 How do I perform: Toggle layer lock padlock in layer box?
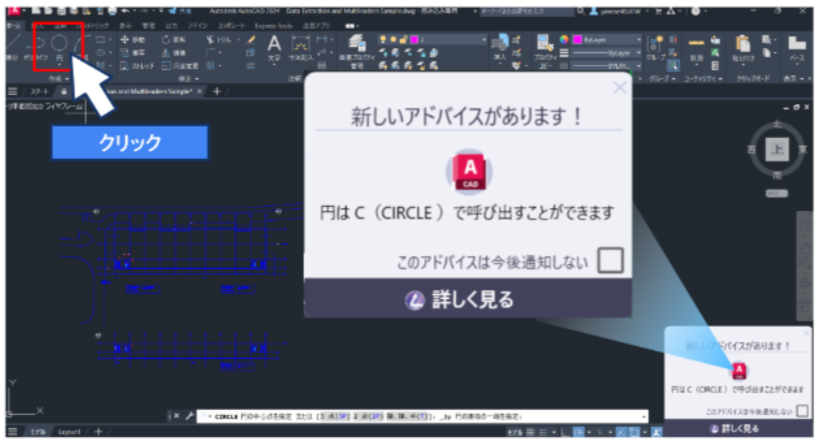pos(403,39)
